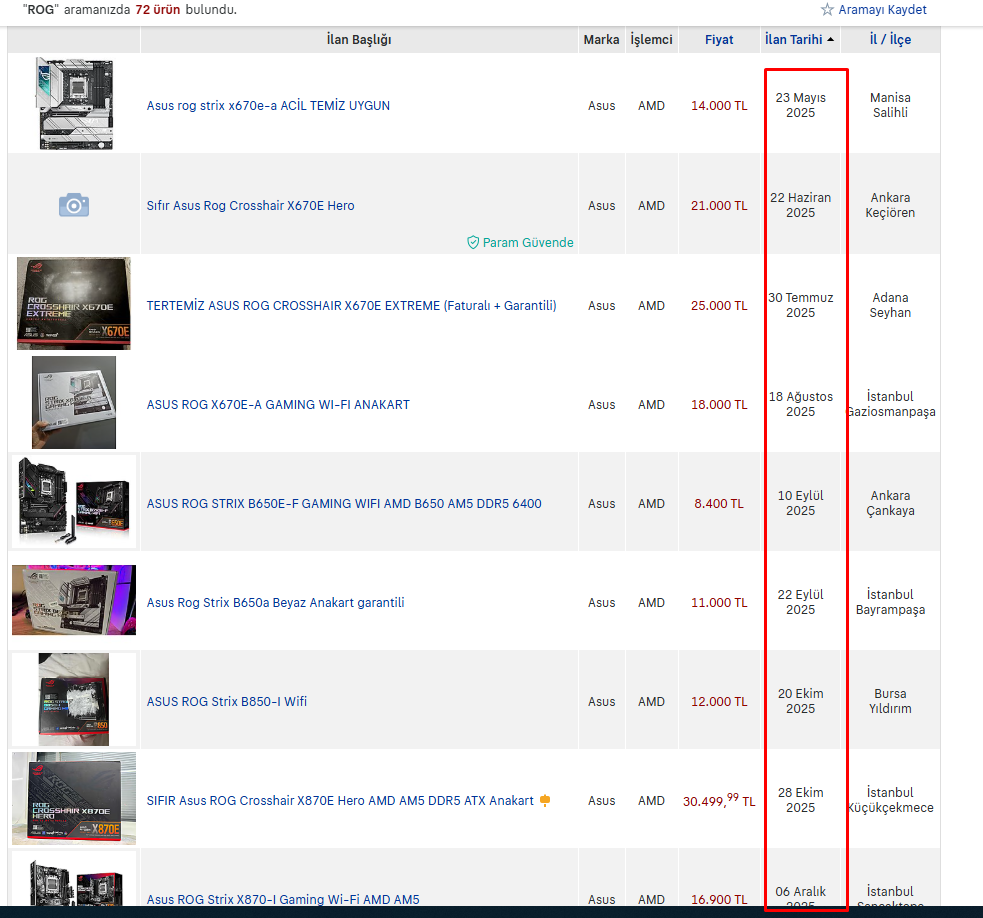Open the Crosshair X670E Extreme box thumbnail
Image resolution: width=983 pixels, height=918 pixels.
tap(74, 303)
